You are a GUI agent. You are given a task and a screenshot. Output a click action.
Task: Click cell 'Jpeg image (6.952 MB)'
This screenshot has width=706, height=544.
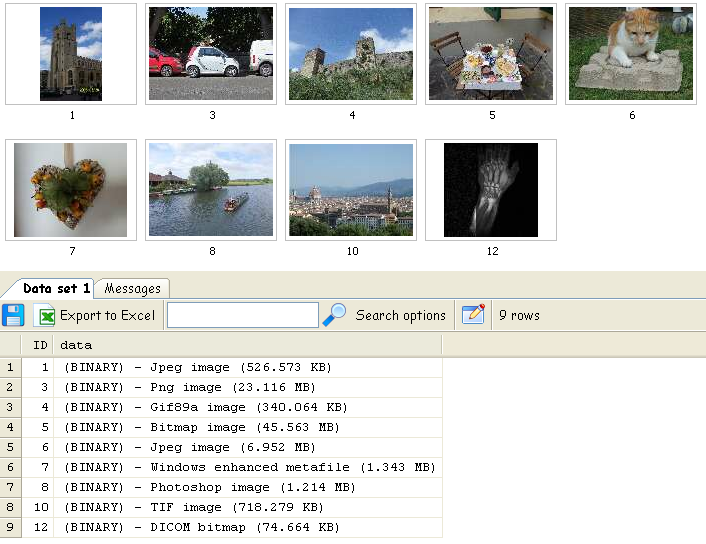248,447
